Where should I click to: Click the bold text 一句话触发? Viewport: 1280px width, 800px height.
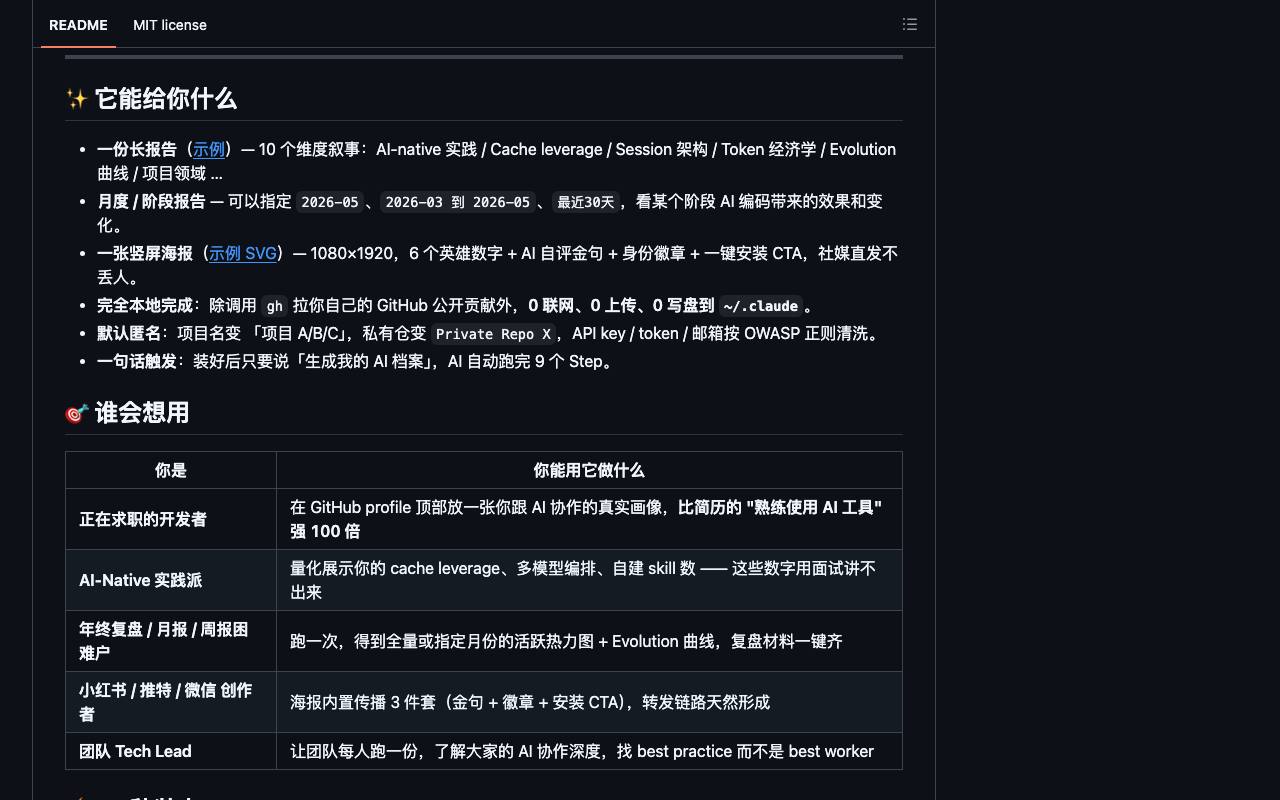click(x=137, y=361)
